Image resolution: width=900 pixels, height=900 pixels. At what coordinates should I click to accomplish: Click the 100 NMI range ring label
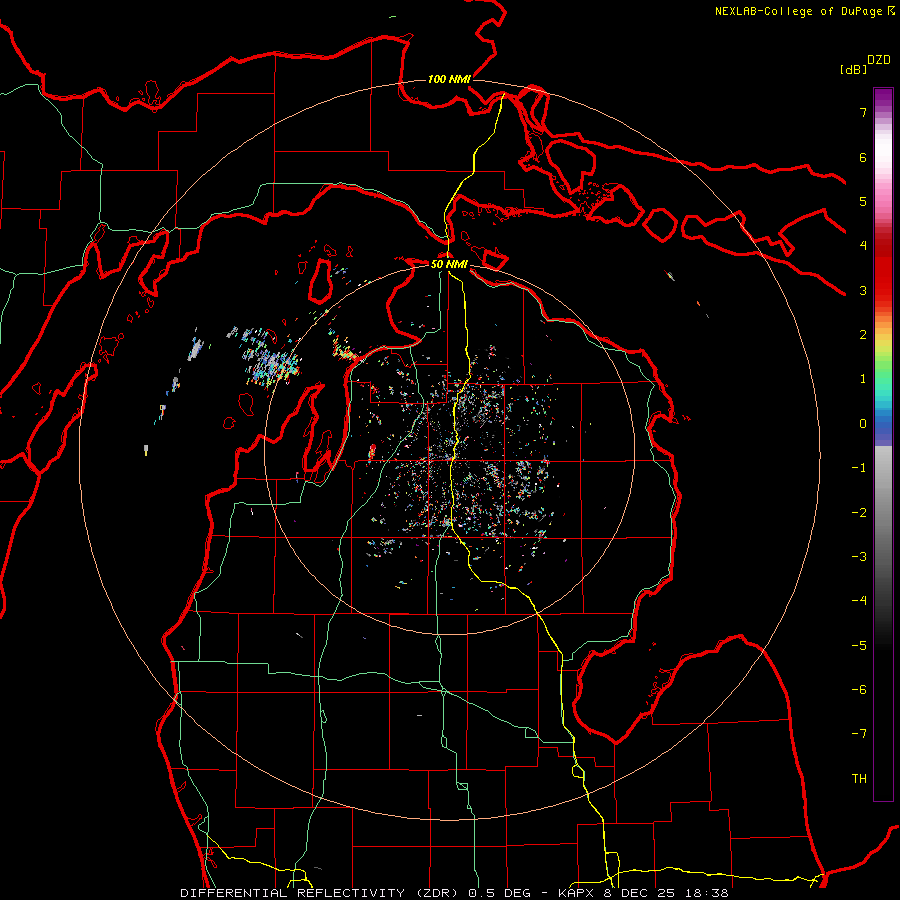coord(449,79)
